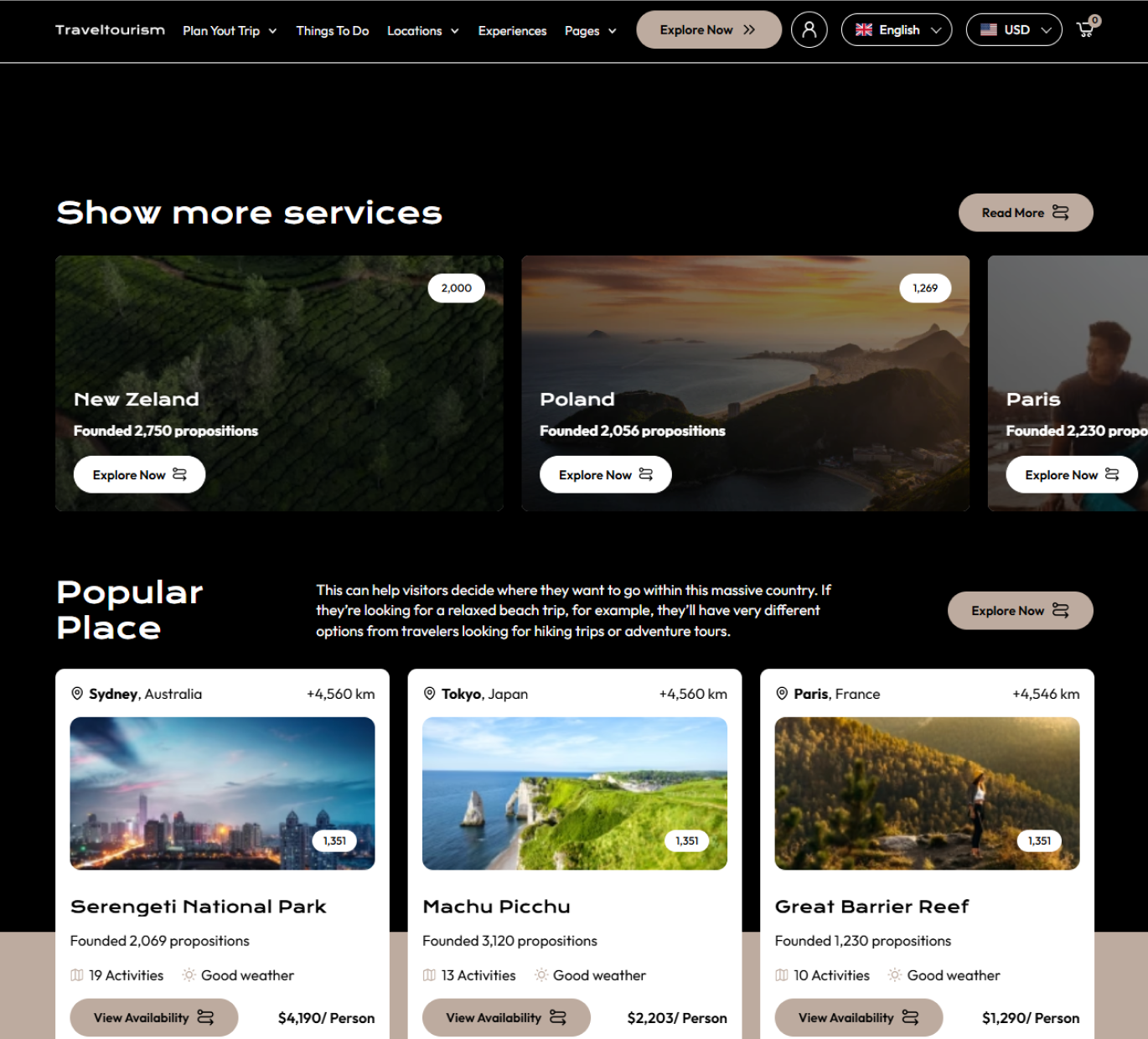Click the location pin icon beside Sydney
The width and height of the screenshot is (1148, 1039).
[x=77, y=694]
